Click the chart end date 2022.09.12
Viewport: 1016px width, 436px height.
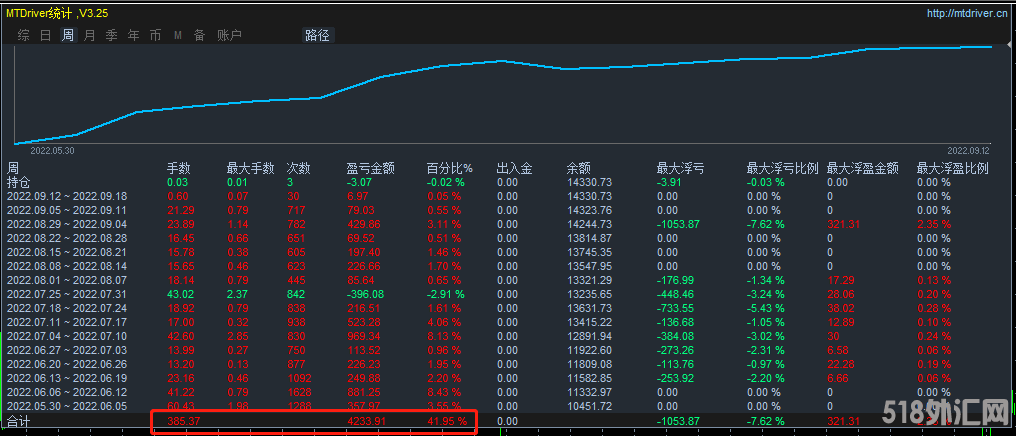[x=969, y=150]
